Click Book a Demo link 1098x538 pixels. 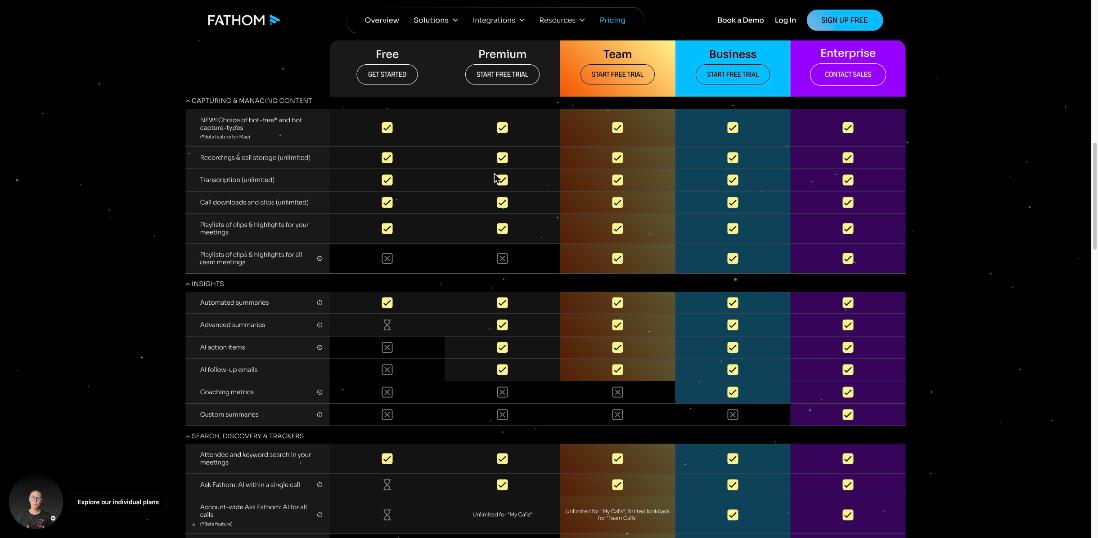(740, 20)
